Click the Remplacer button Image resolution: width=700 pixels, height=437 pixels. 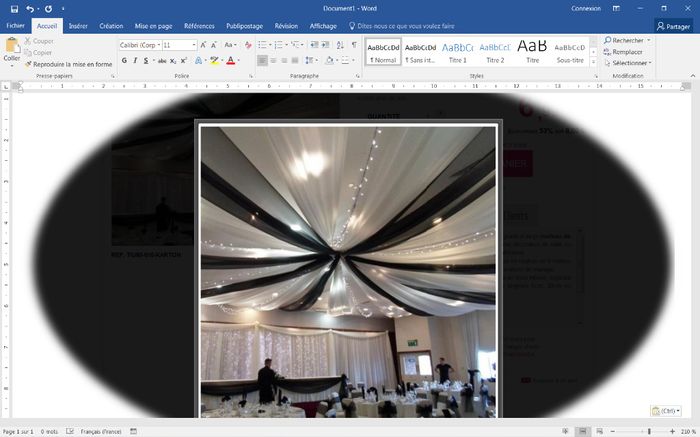tap(627, 51)
